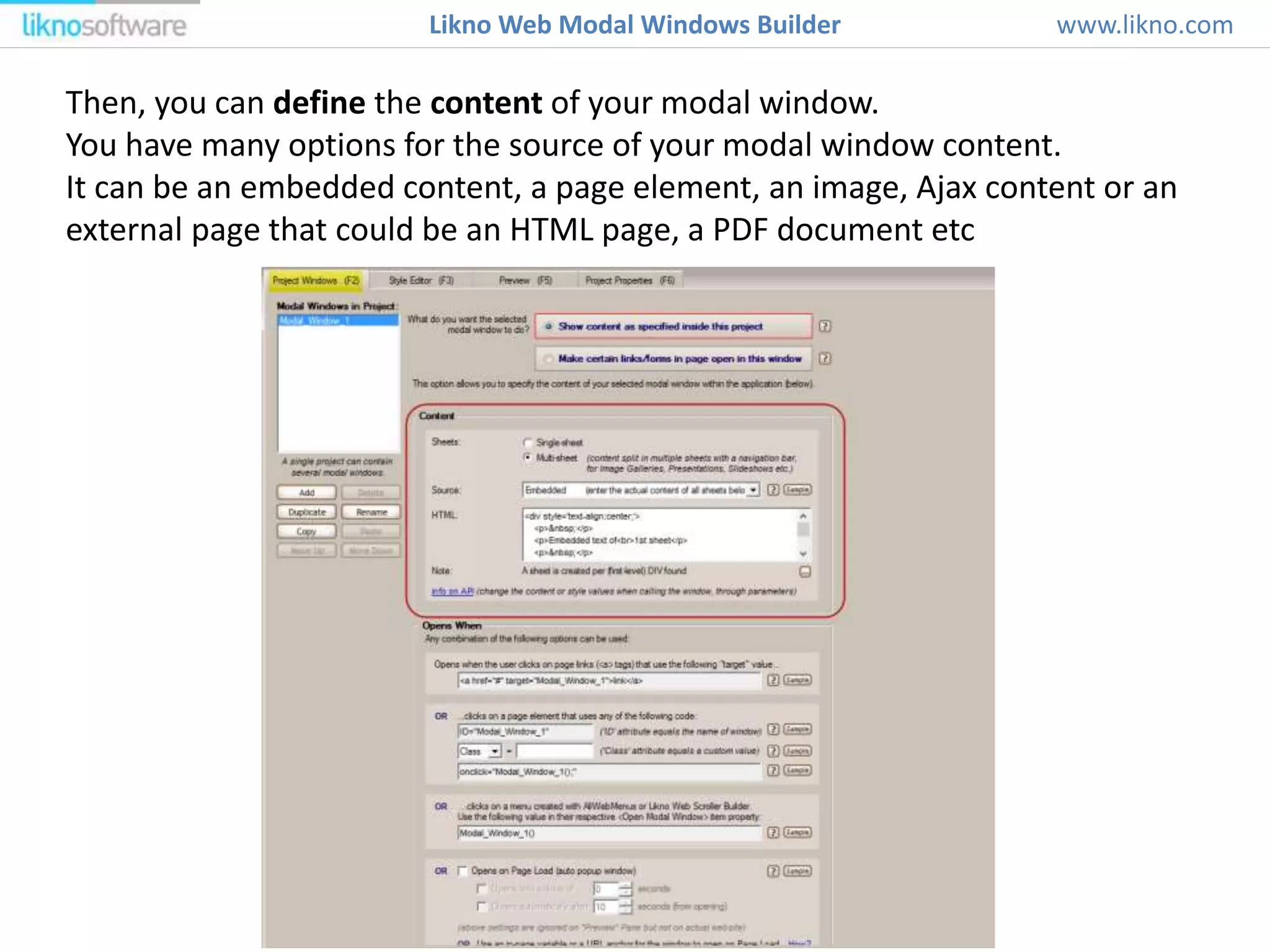Click the stepper on the 0 seconds field
This screenshot has width=1270, height=952.
click(x=625, y=889)
